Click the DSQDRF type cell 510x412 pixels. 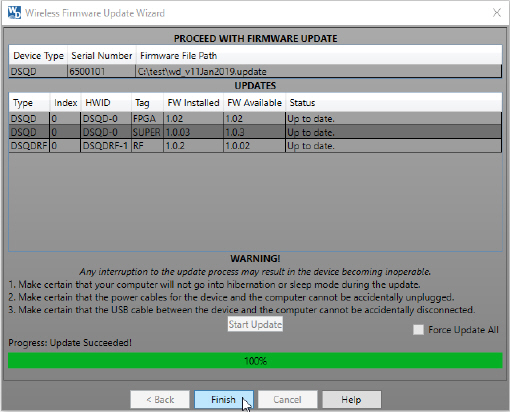(29, 146)
